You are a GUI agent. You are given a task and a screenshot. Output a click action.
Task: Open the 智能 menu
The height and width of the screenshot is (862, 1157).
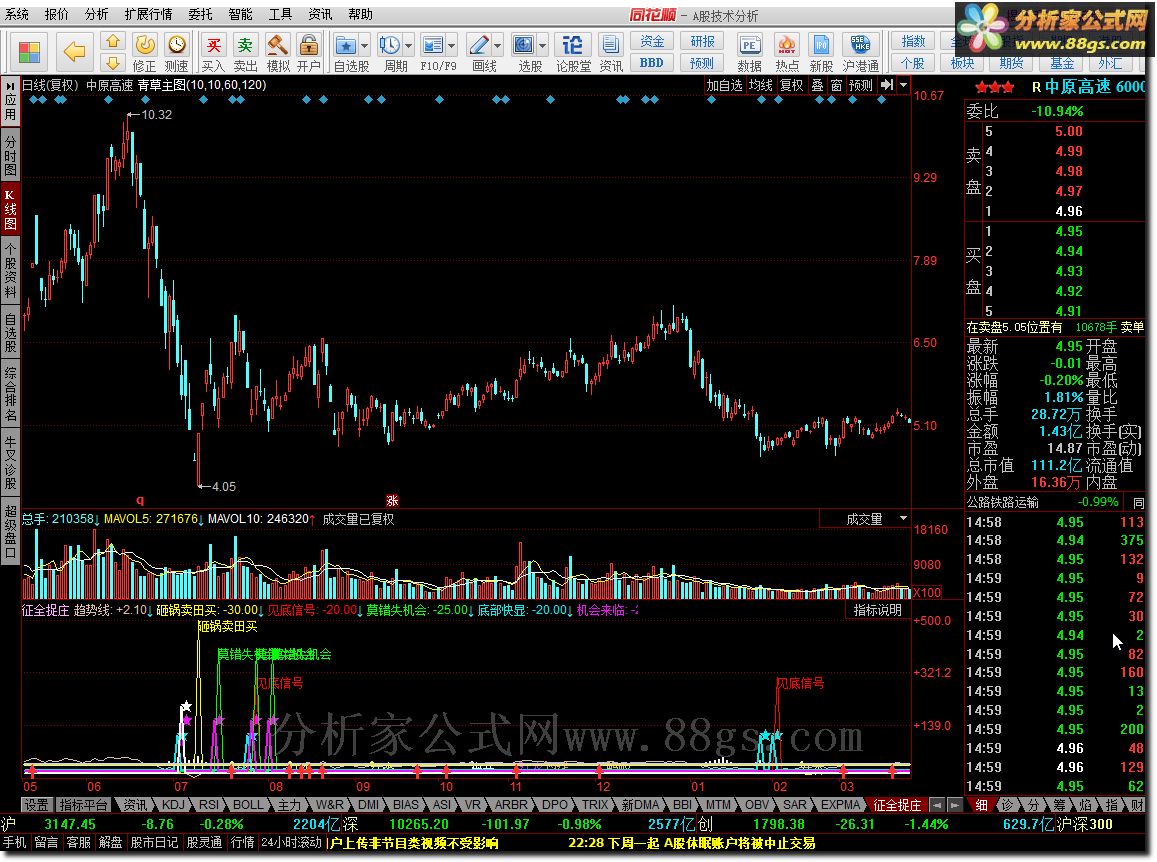pyautogui.click(x=240, y=14)
